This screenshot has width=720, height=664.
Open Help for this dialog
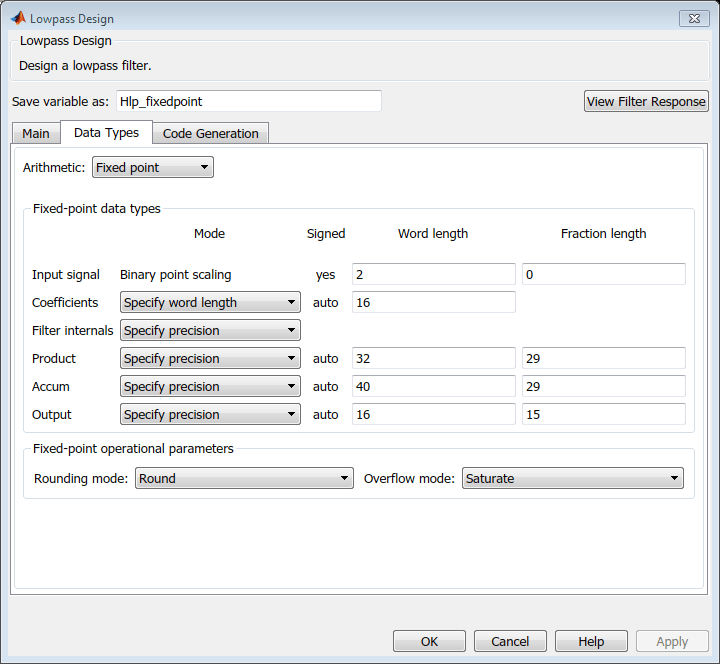(x=591, y=641)
